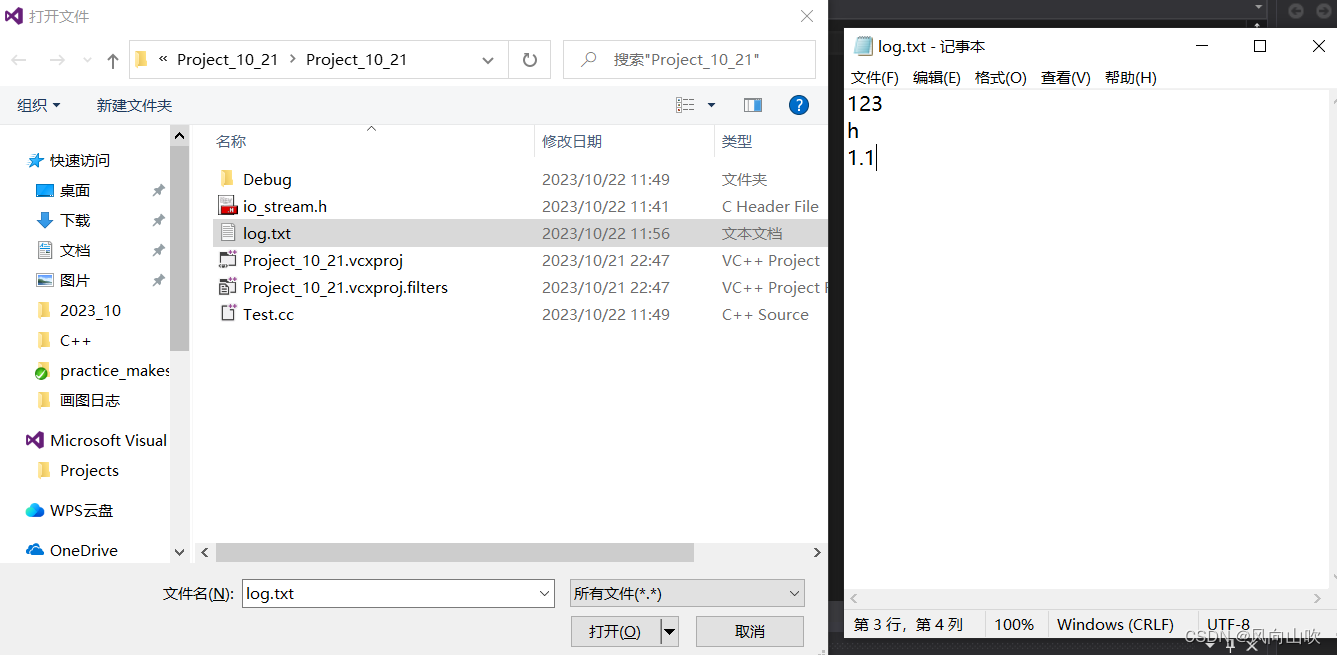1337x655 pixels.
Task: Open the 画图日志 folder in navigation pane
Action: pyautogui.click(x=90, y=400)
